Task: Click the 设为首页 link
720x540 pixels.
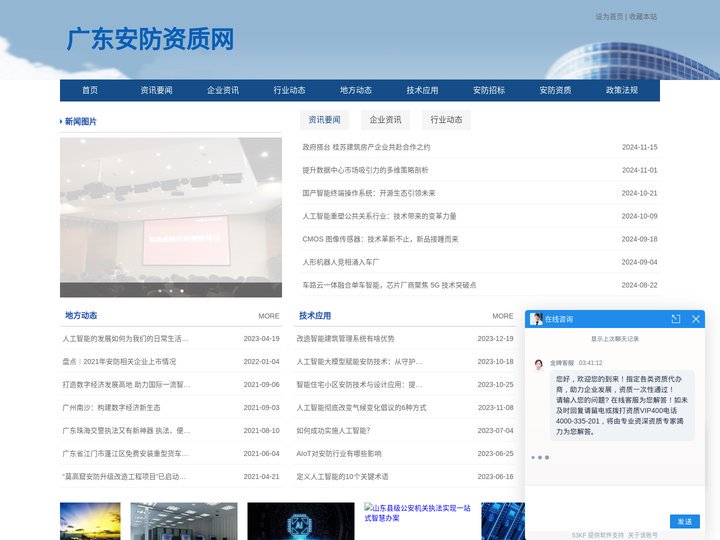Action: (x=609, y=17)
